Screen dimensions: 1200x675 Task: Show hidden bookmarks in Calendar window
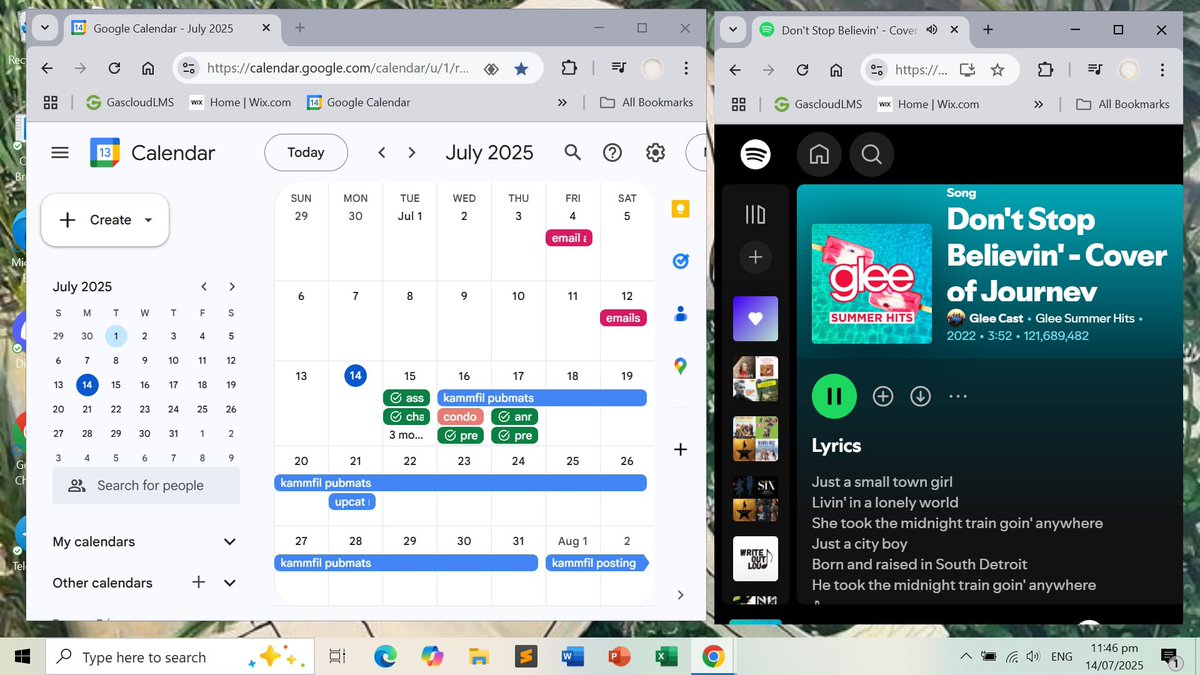coord(562,102)
